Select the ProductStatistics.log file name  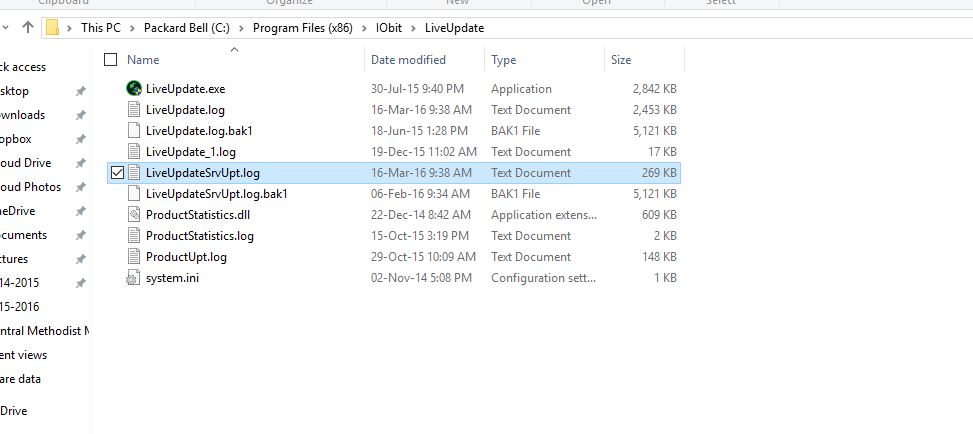[200, 236]
